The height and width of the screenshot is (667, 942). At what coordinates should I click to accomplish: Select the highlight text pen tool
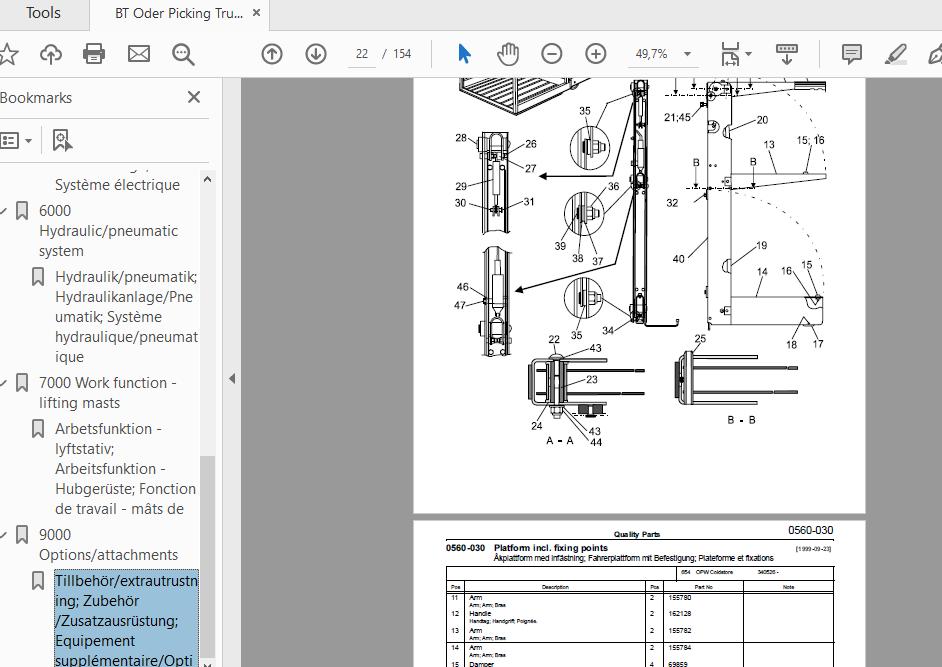[896, 54]
